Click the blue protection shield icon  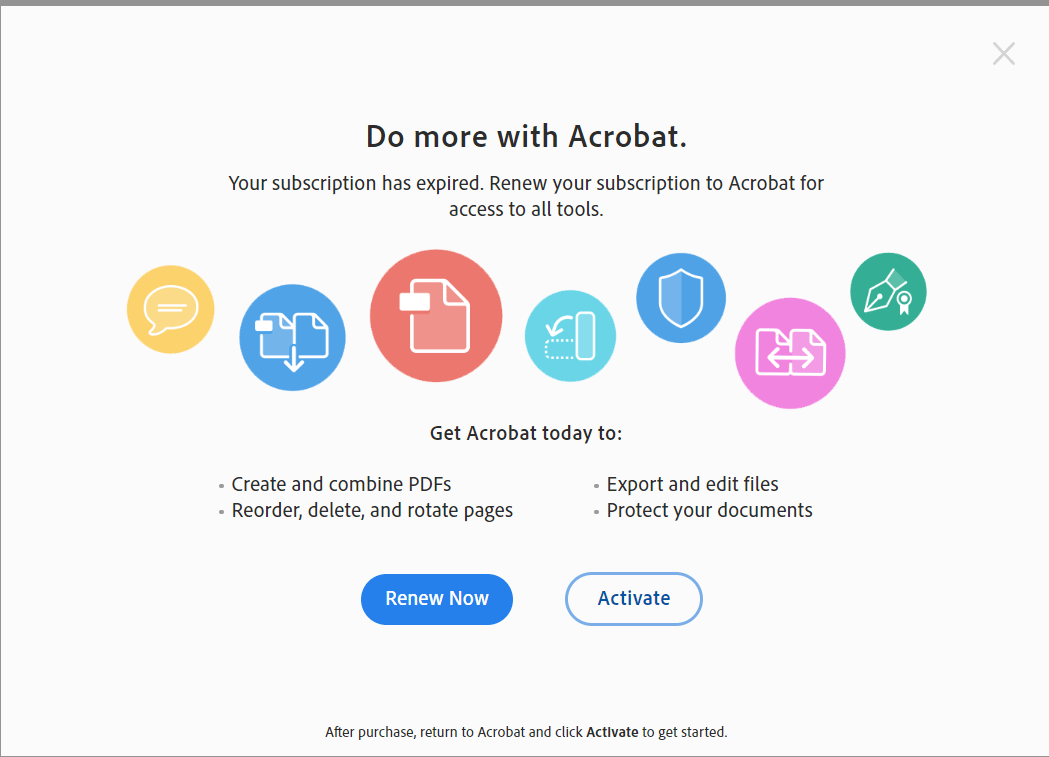pyautogui.click(x=680, y=297)
